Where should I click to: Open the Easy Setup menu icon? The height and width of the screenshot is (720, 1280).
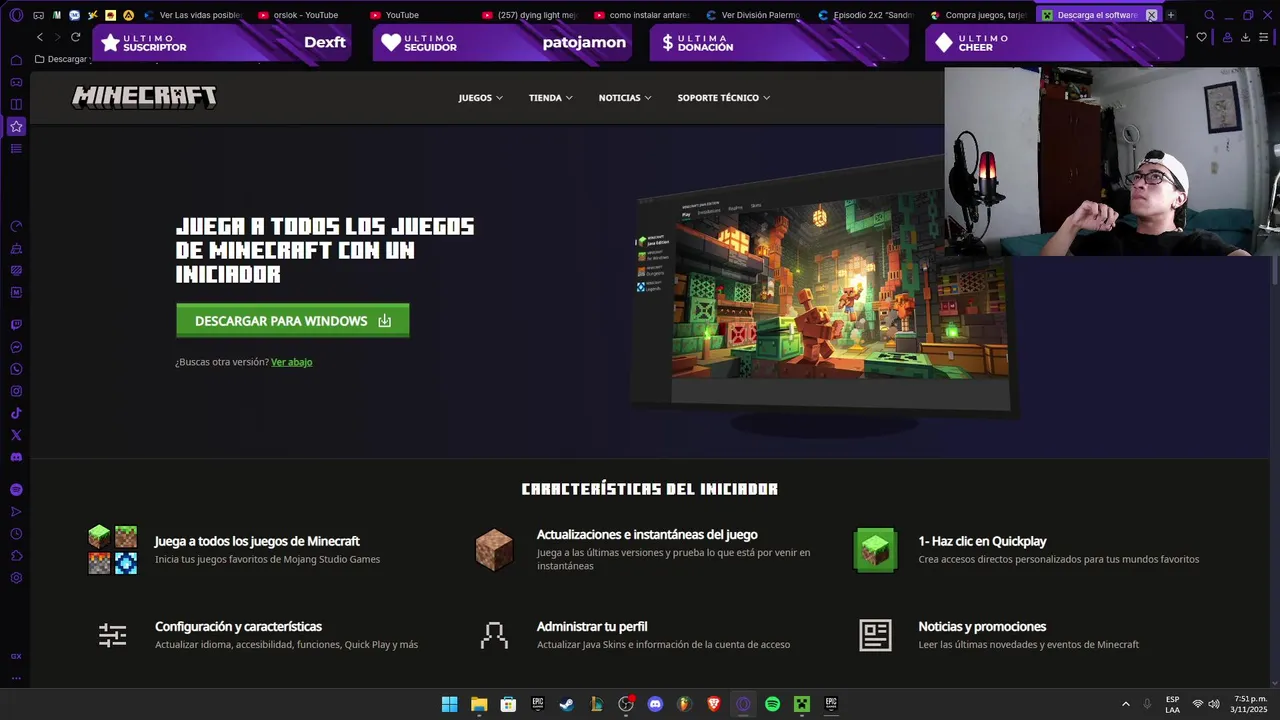(1264, 37)
